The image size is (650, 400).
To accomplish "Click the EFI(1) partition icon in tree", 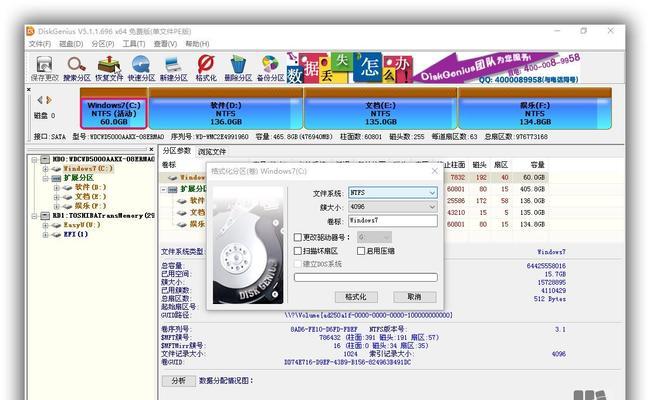I will (x=56, y=235).
